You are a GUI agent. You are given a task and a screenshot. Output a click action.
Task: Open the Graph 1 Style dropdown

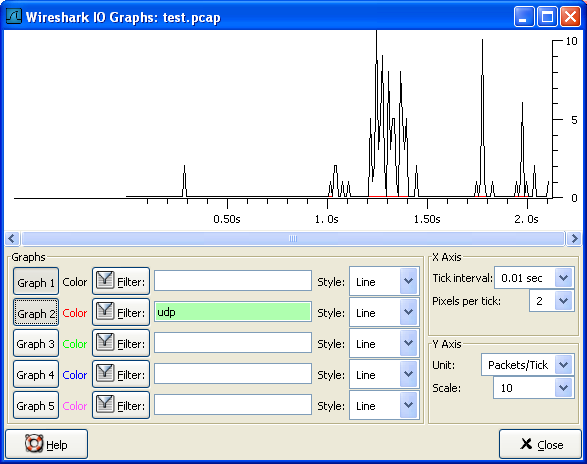(x=384, y=281)
